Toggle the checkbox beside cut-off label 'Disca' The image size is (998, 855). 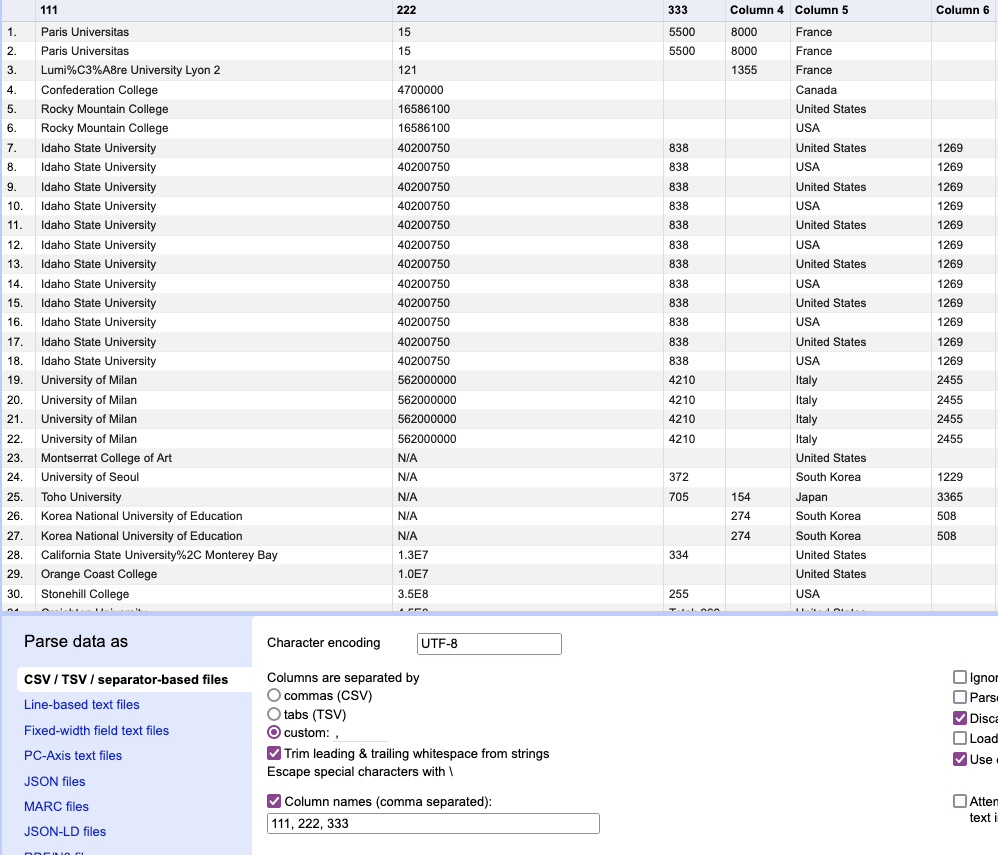pos(960,718)
